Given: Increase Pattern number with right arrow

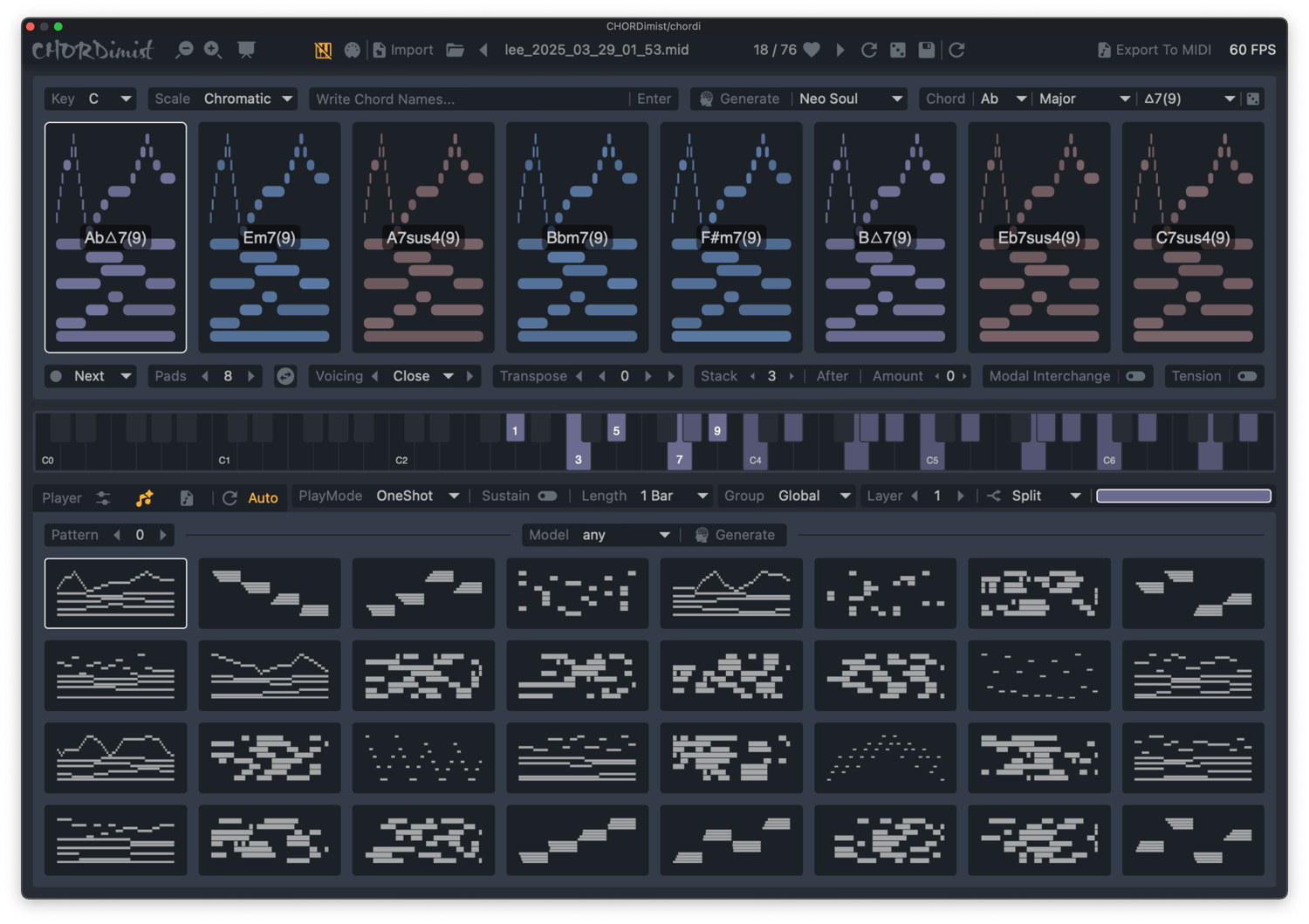Looking at the screenshot, I should pyautogui.click(x=163, y=535).
